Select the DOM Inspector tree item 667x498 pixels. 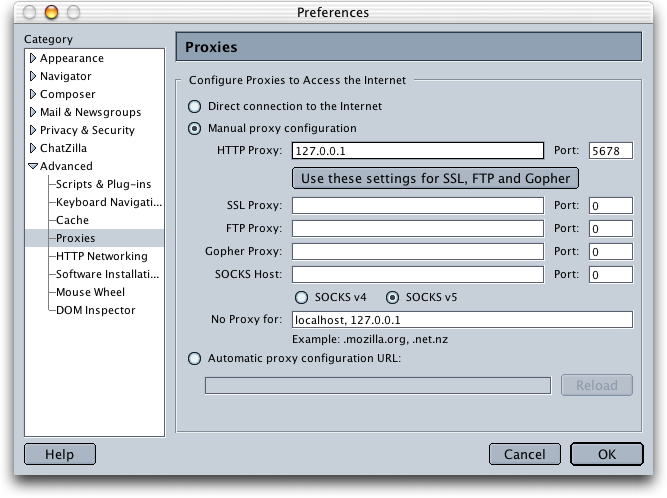tap(96, 310)
